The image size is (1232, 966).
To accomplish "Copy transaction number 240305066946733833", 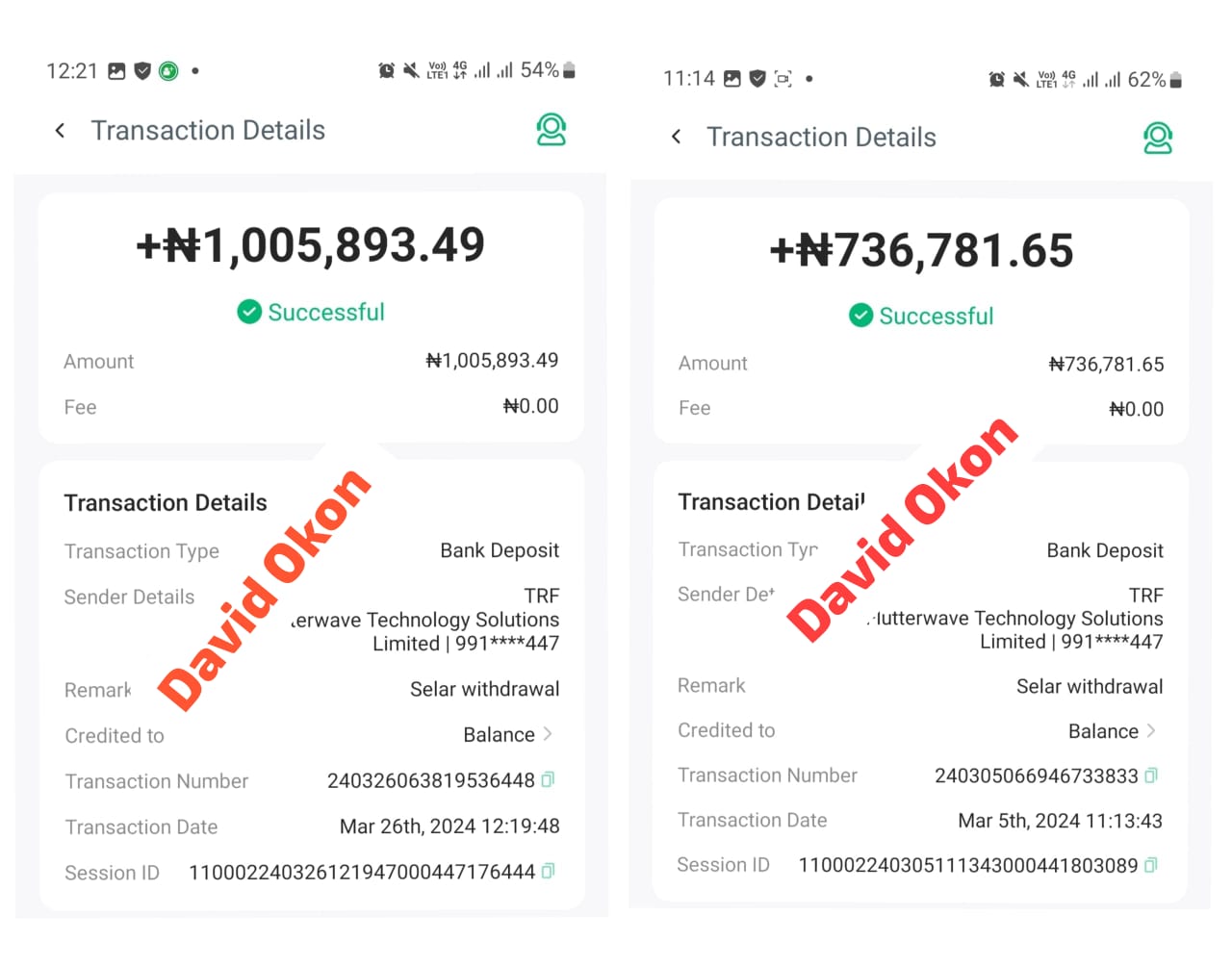I will pos(1152,775).
